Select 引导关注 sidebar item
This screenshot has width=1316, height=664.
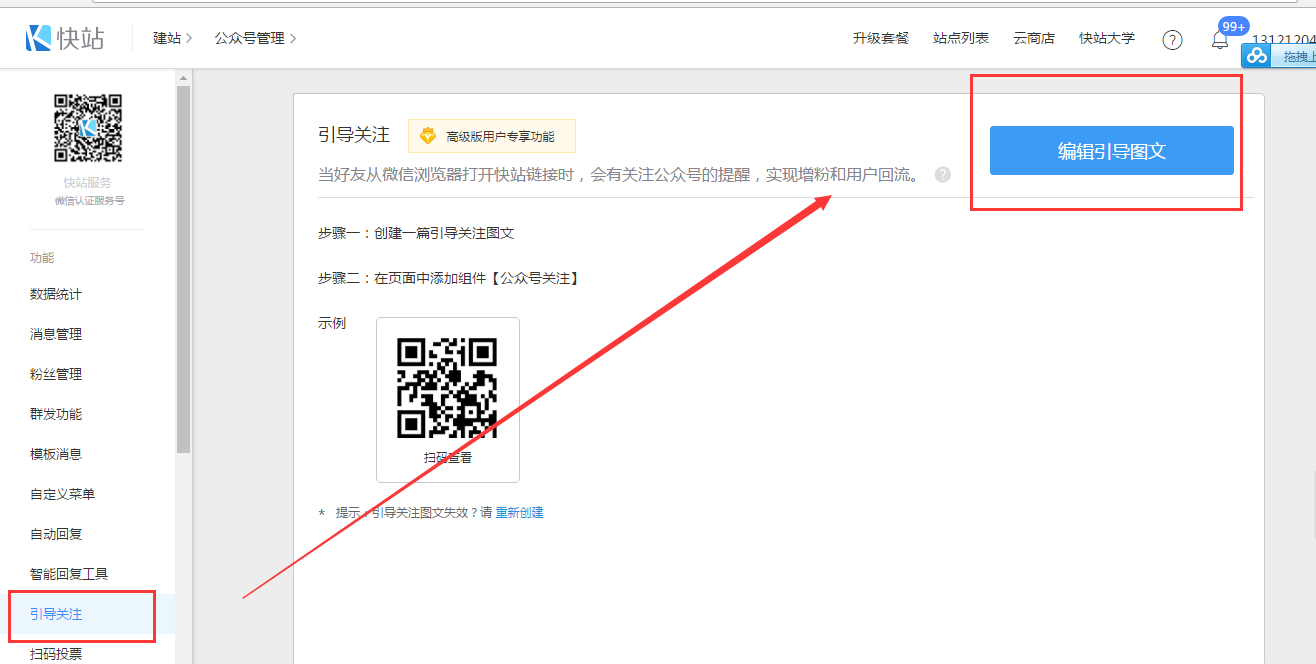[56, 614]
